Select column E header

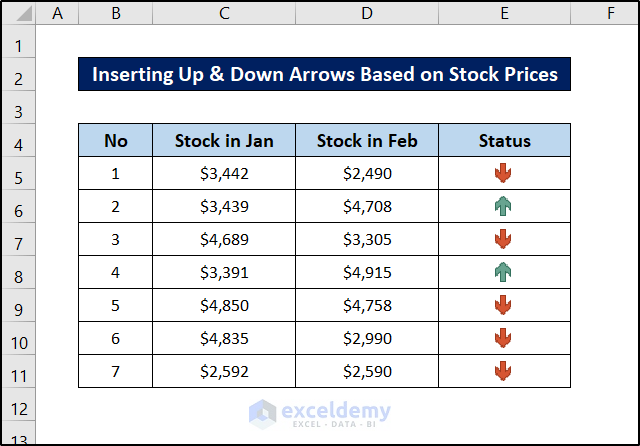(x=504, y=14)
